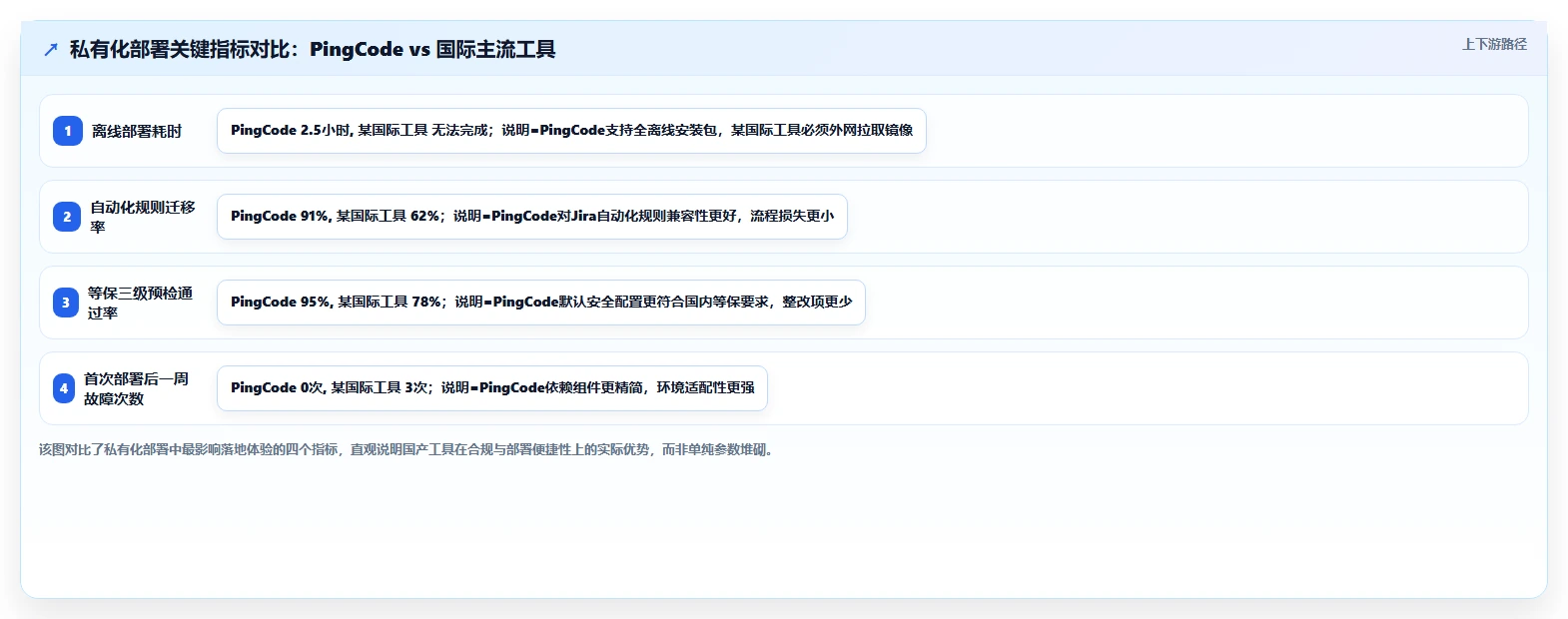Click number badge 2 for 自动化规则迁移率

pos(67,217)
